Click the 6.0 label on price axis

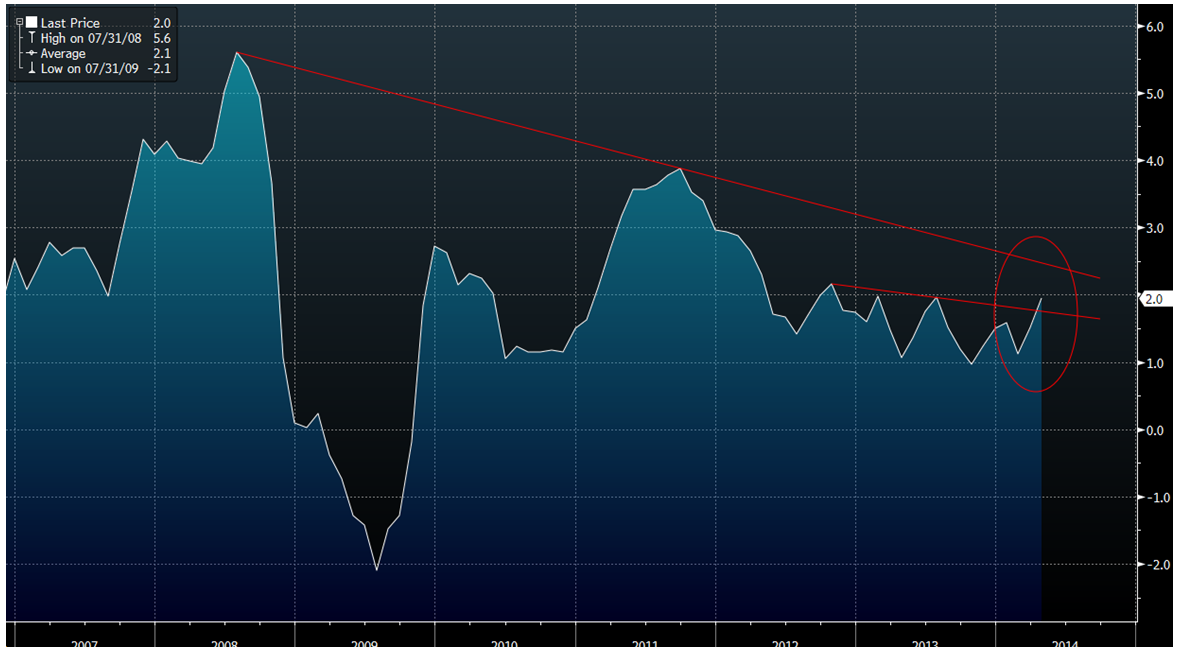[x=1154, y=27]
